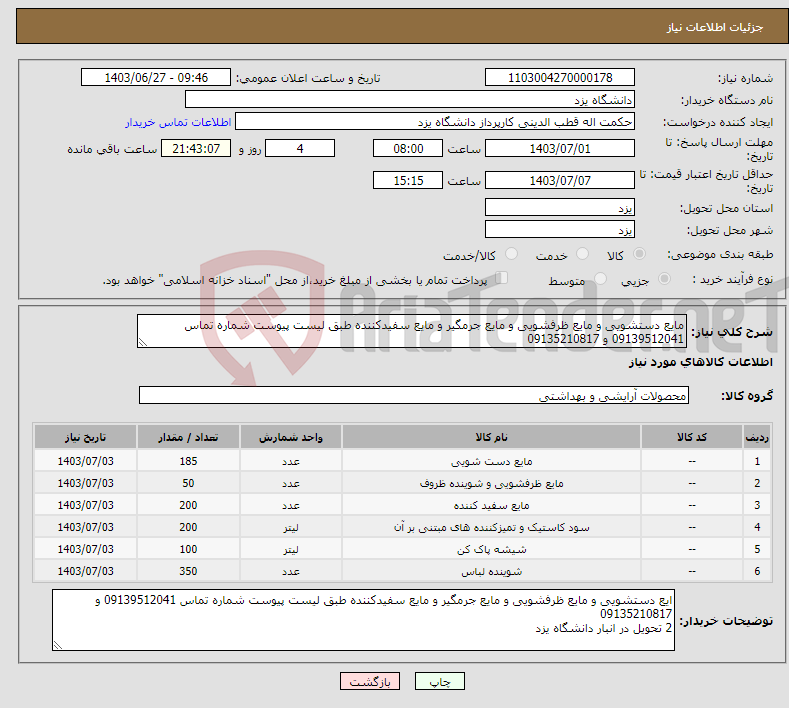The height and width of the screenshot is (708, 789).
Task: Click the buyer organization field دانشگاه یزد
Action: click(x=410, y=100)
